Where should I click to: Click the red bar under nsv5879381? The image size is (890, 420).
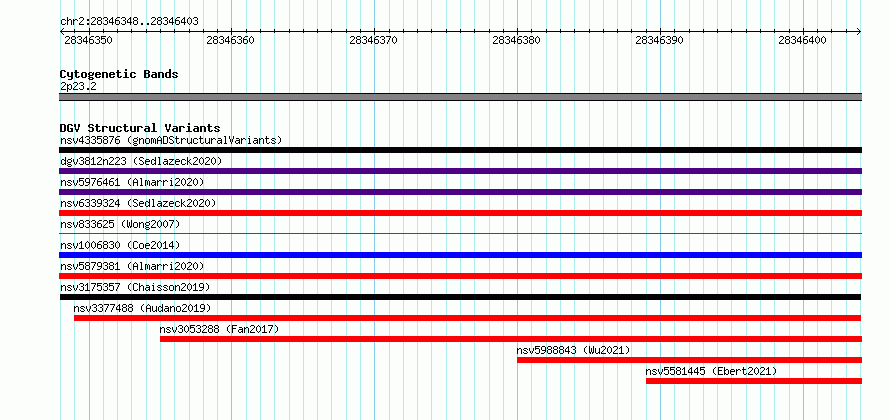pos(460,276)
